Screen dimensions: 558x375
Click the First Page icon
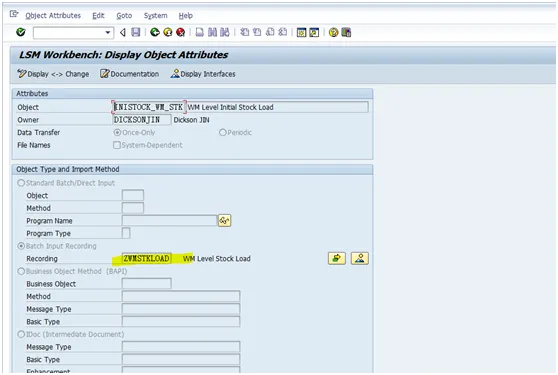pyautogui.click(x=244, y=32)
